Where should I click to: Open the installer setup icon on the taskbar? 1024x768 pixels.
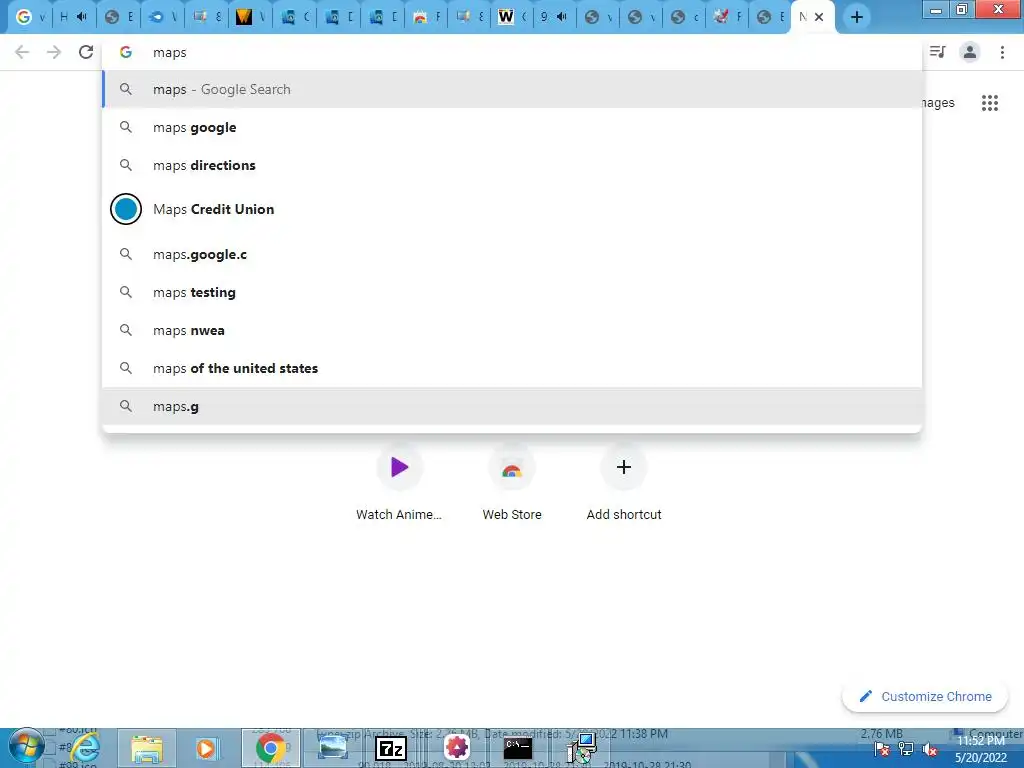[x=581, y=748]
